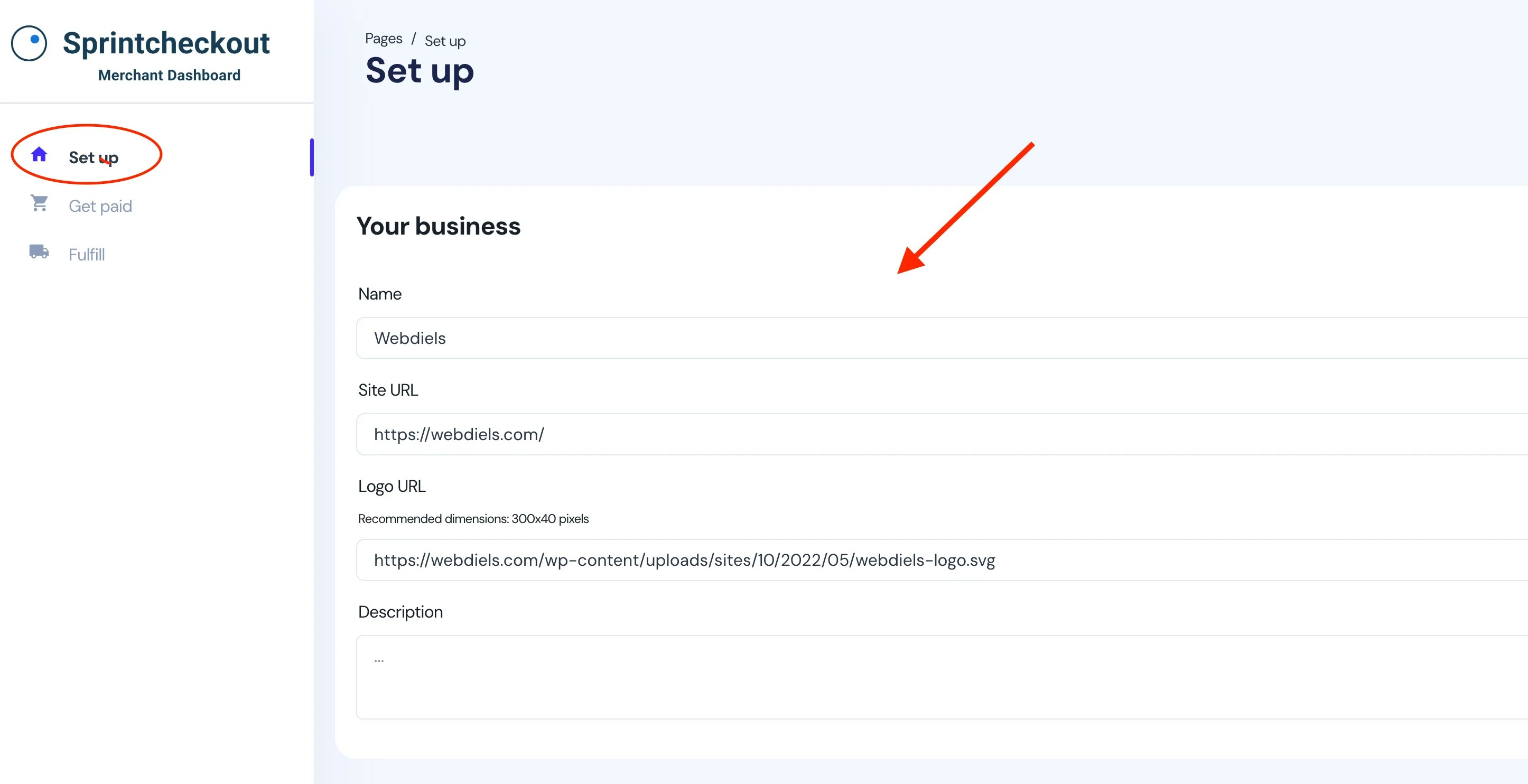The height and width of the screenshot is (784, 1528).
Task: Click the delivery truck icon
Action: (39, 251)
